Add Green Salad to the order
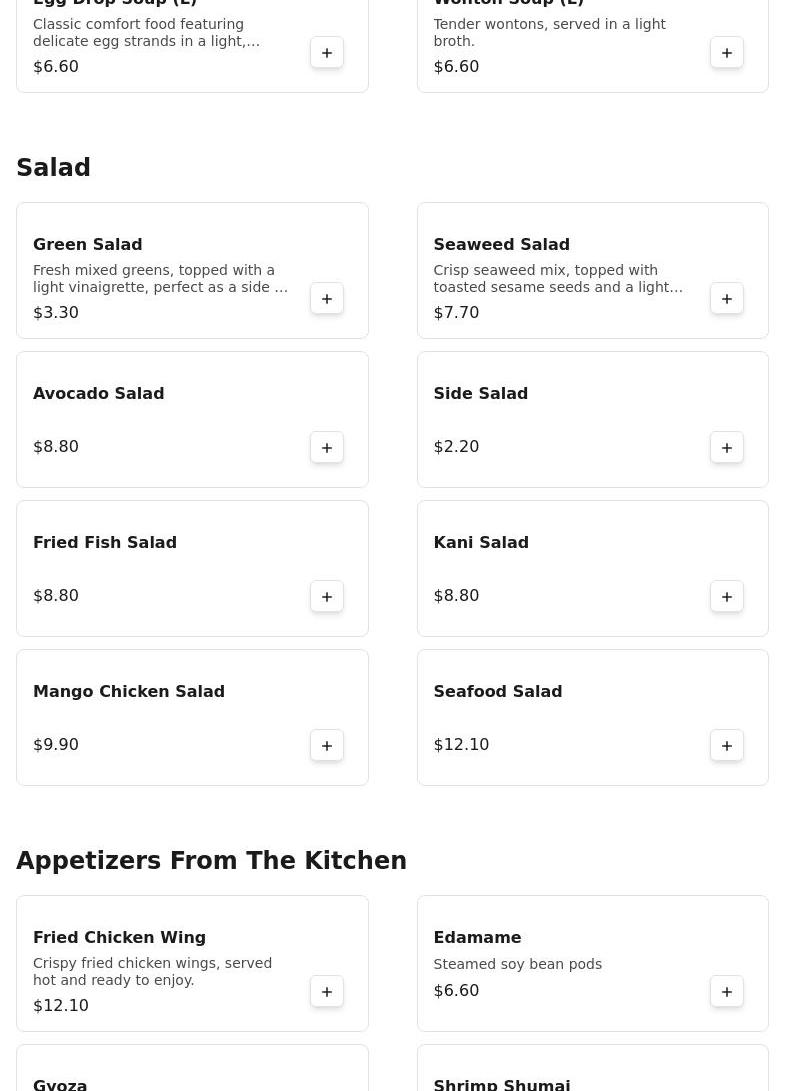Image resolution: width=785 pixels, height=1091 pixels. tap(326, 298)
